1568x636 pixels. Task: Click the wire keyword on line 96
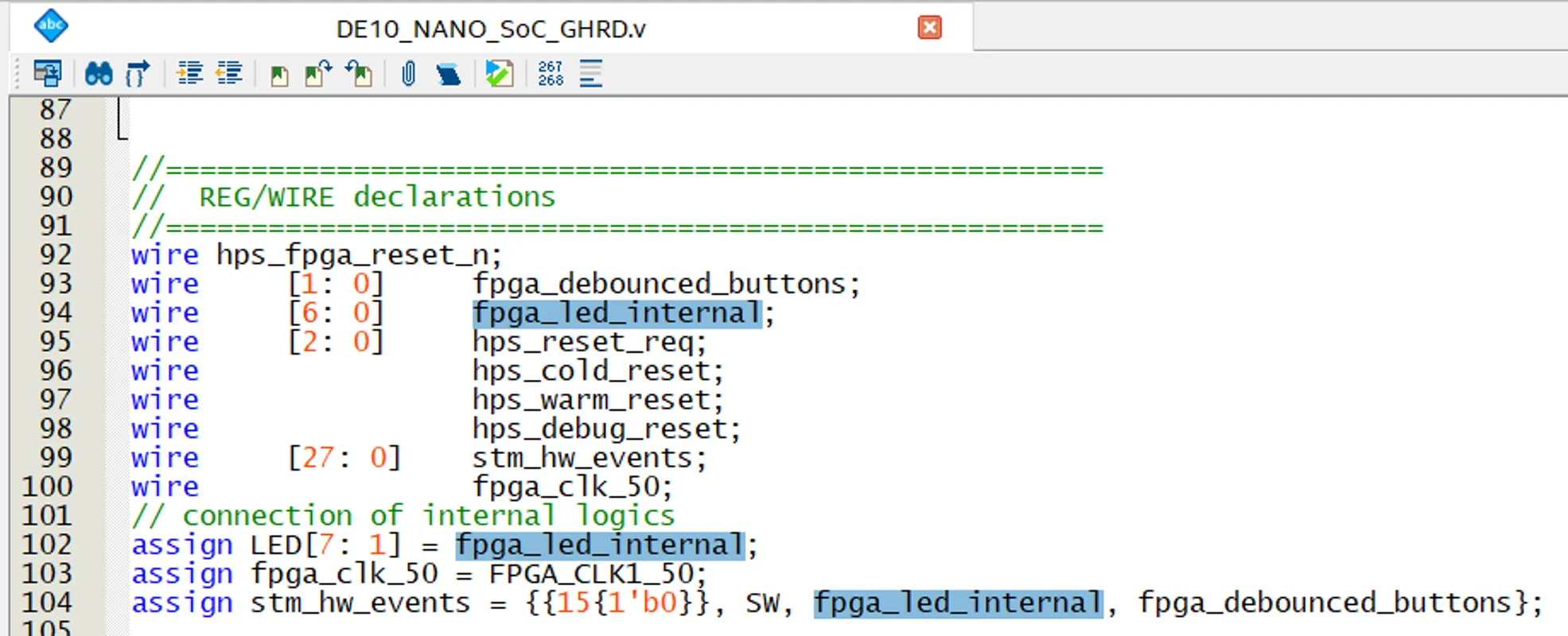(x=165, y=371)
